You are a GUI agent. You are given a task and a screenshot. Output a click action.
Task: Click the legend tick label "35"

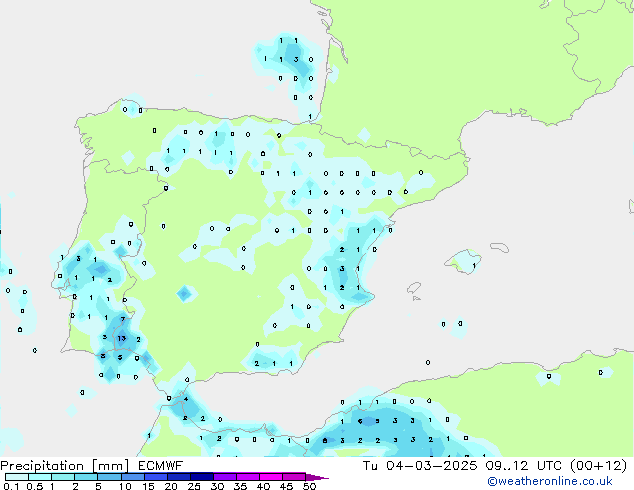[240, 486]
